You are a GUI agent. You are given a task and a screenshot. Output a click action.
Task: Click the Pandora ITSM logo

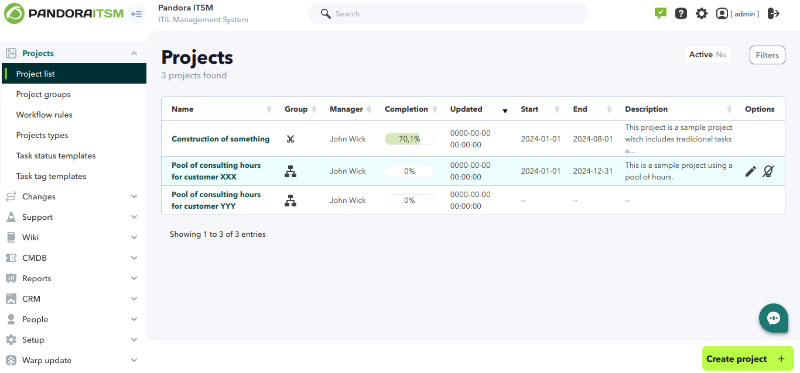click(64, 14)
